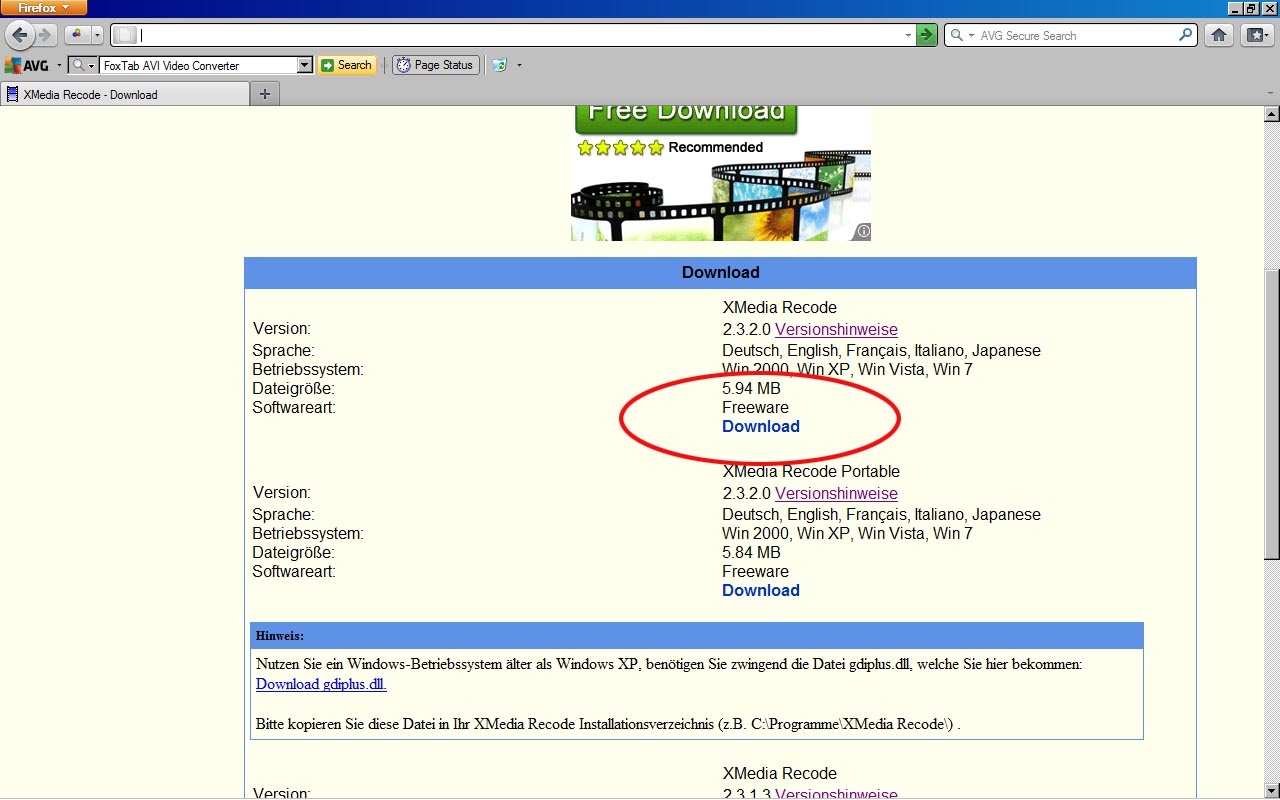Image resolution: width=1280 pixels, height=800 pixels.
Task: Open the AVG toolbar magnifier dropdown
Action: tap(84, 65)
